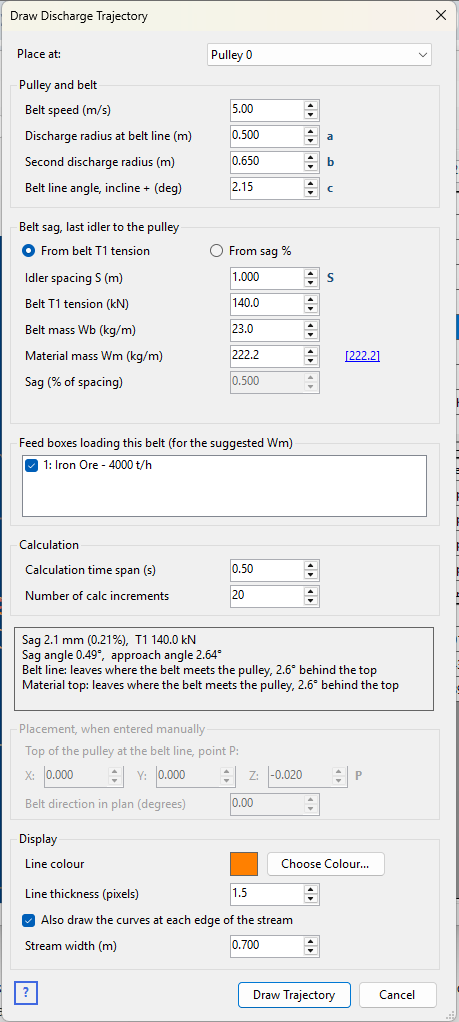Close the dialog with the title bar X

441,16
